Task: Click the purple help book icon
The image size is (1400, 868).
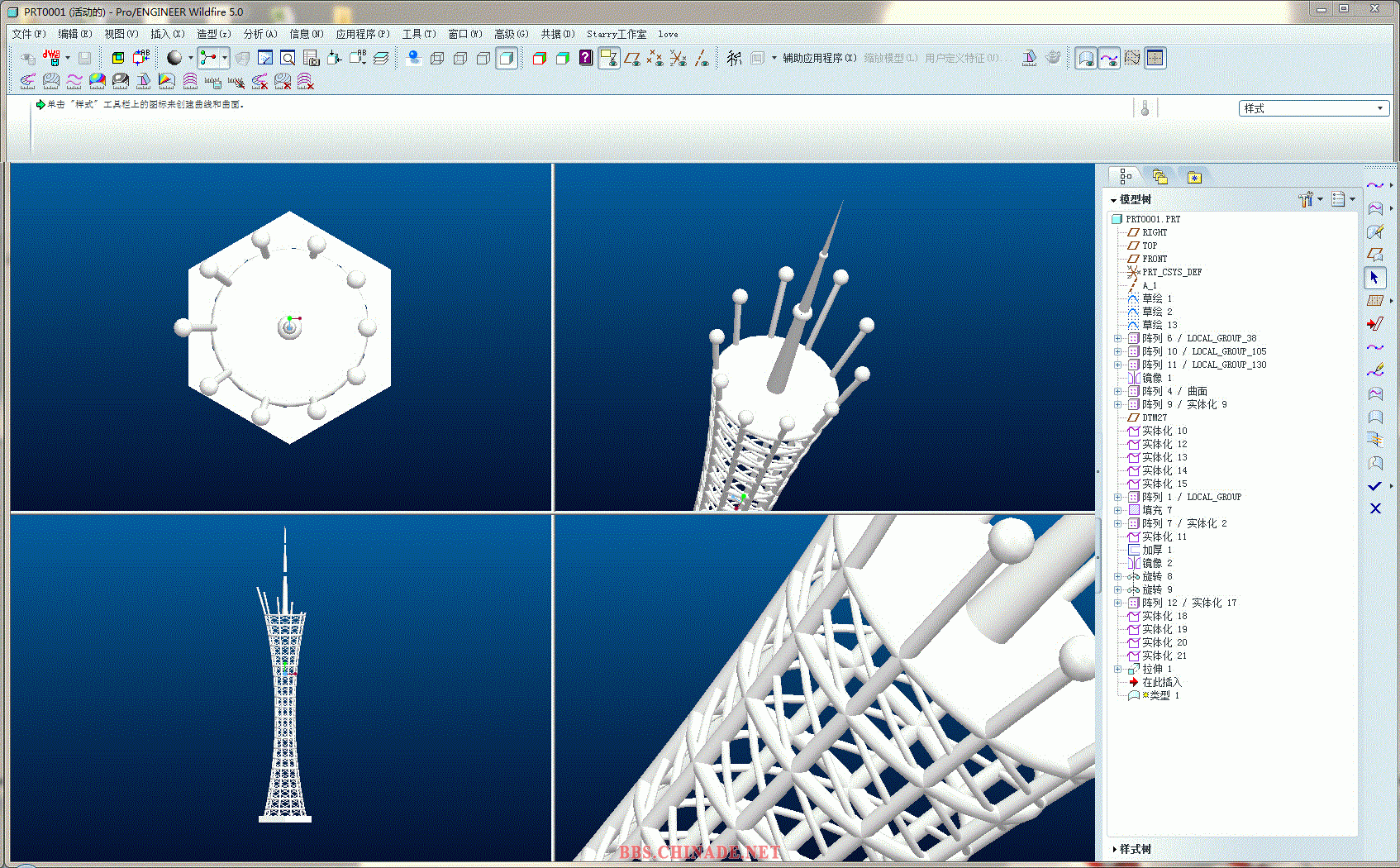Action: pos(586,58)
